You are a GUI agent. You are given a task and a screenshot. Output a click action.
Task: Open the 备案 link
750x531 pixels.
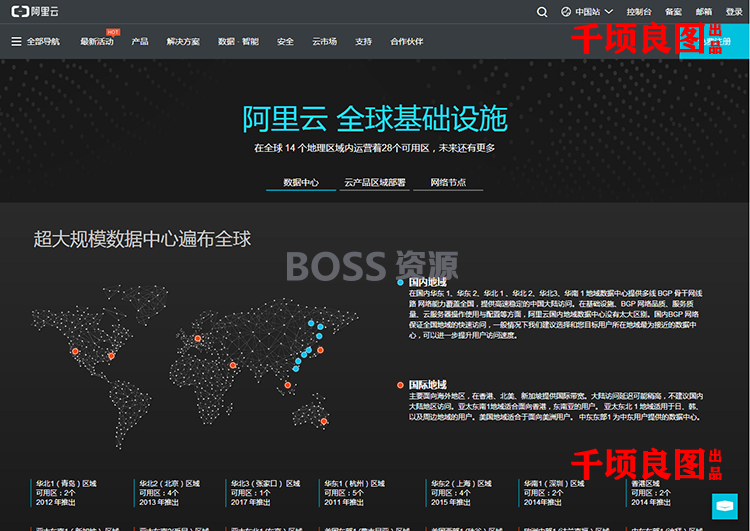click(673, 12)
